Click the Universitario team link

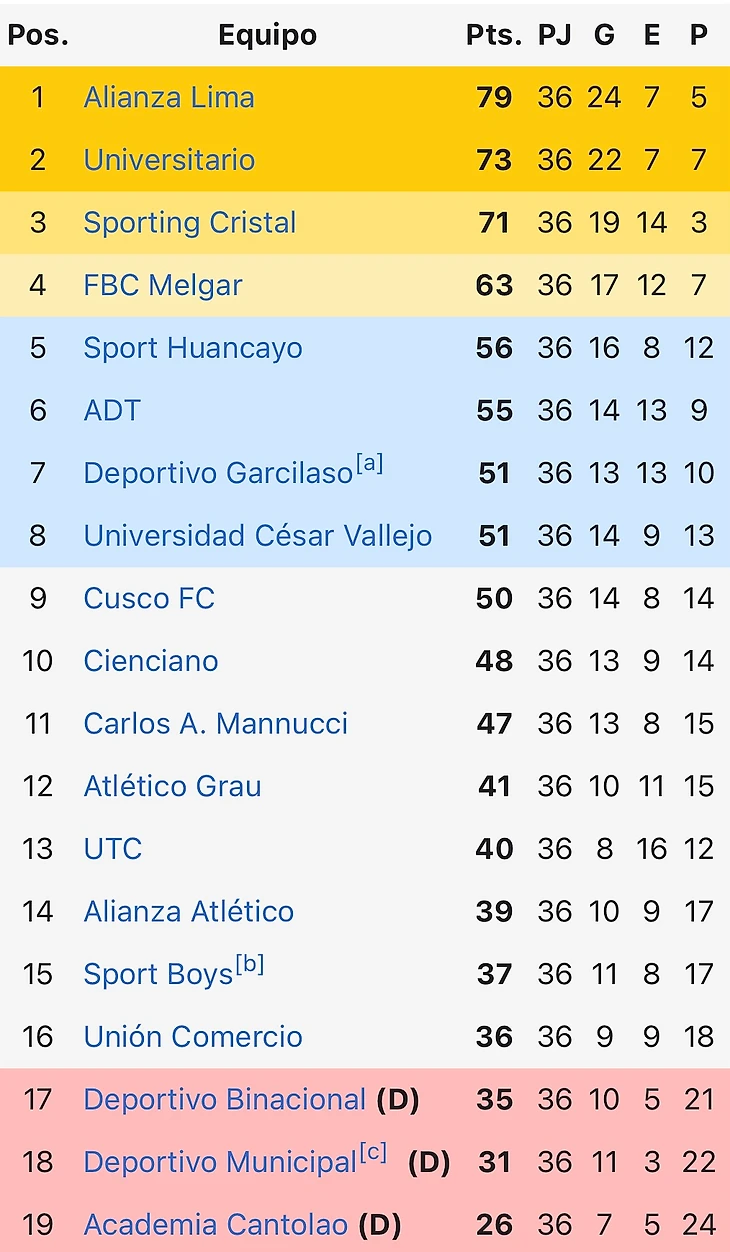(169, 160)
